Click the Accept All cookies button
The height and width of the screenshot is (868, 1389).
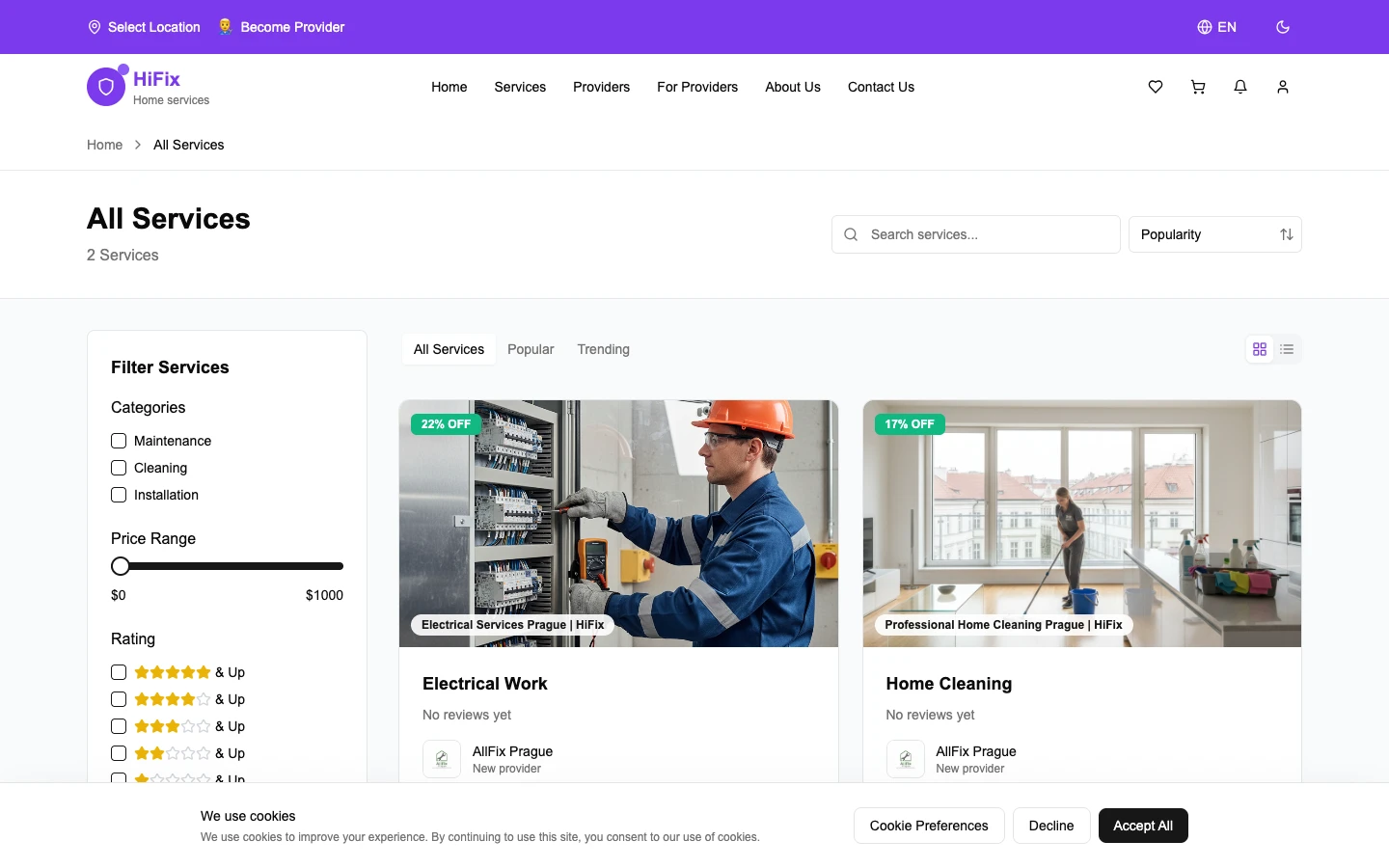coord(1142,826)
